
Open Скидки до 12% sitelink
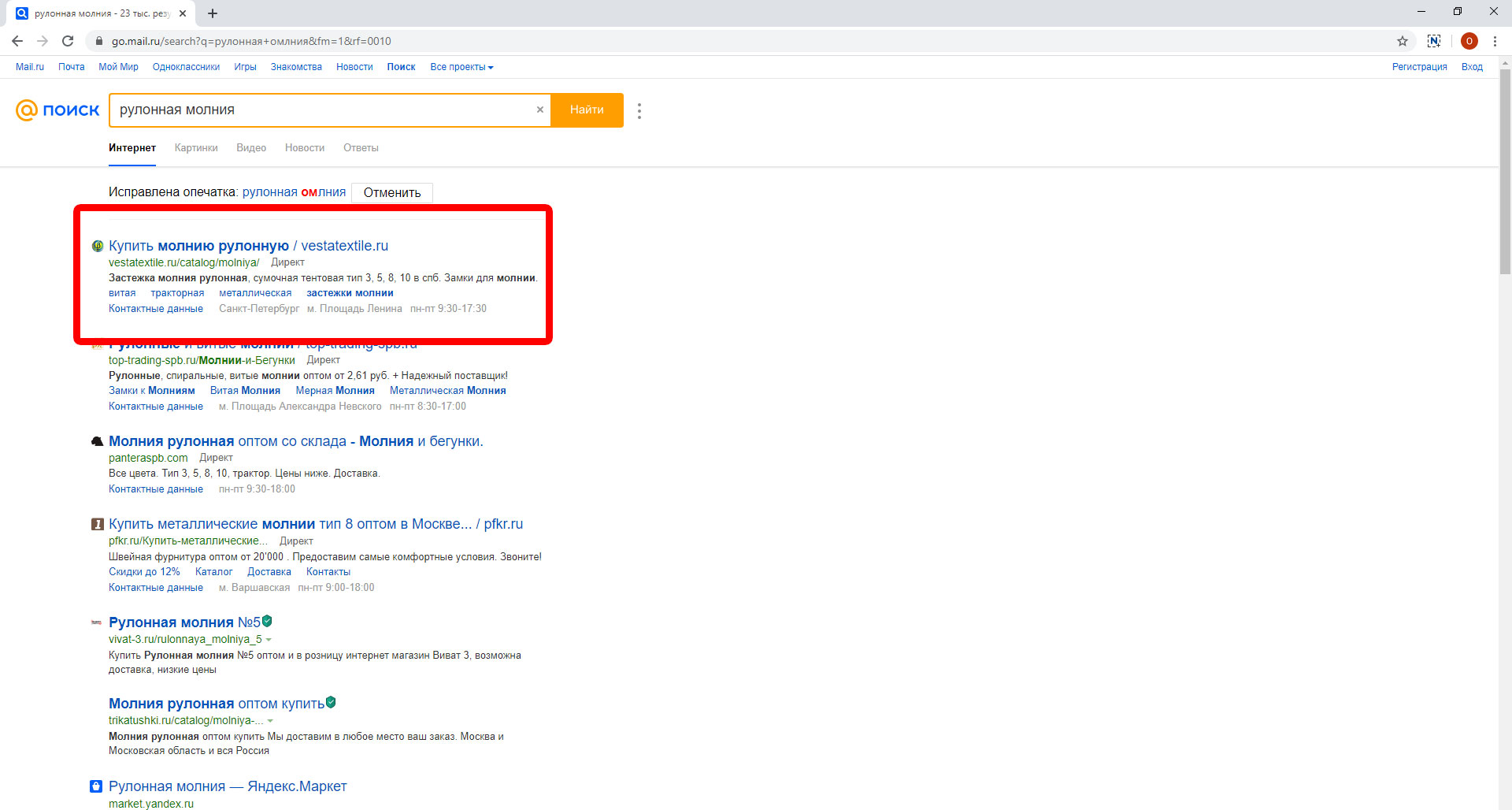coord(144,572)
